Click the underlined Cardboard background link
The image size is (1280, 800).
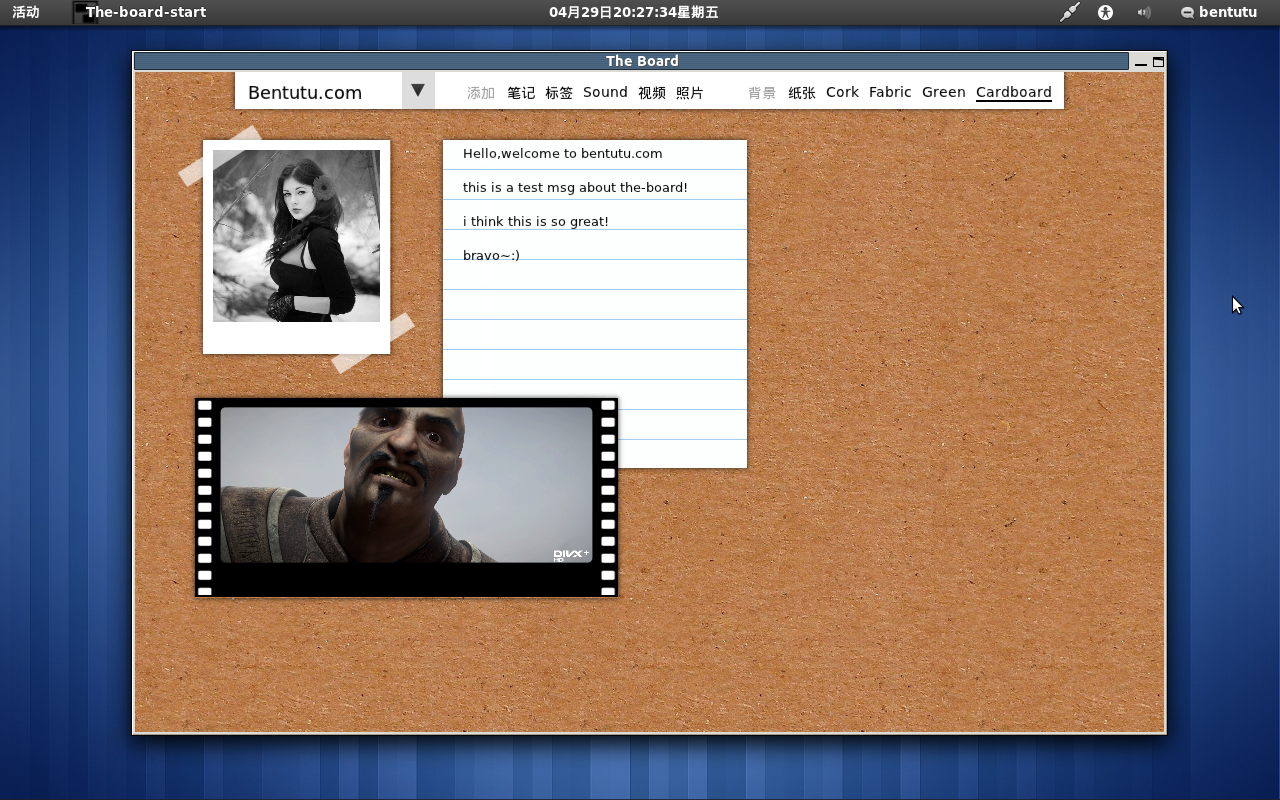[1013, 92]
